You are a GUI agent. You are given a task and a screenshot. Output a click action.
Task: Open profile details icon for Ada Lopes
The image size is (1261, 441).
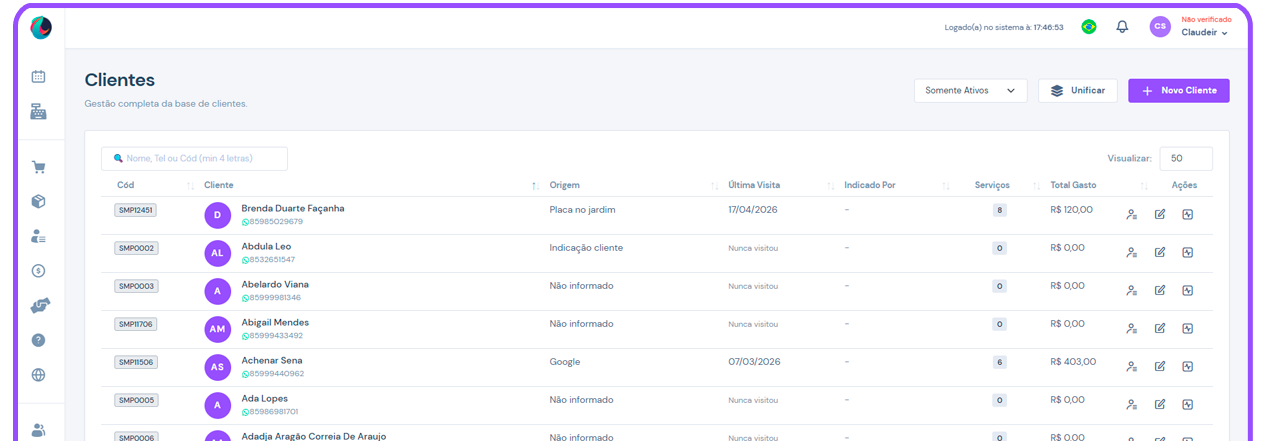click(x=1132, y=404)
